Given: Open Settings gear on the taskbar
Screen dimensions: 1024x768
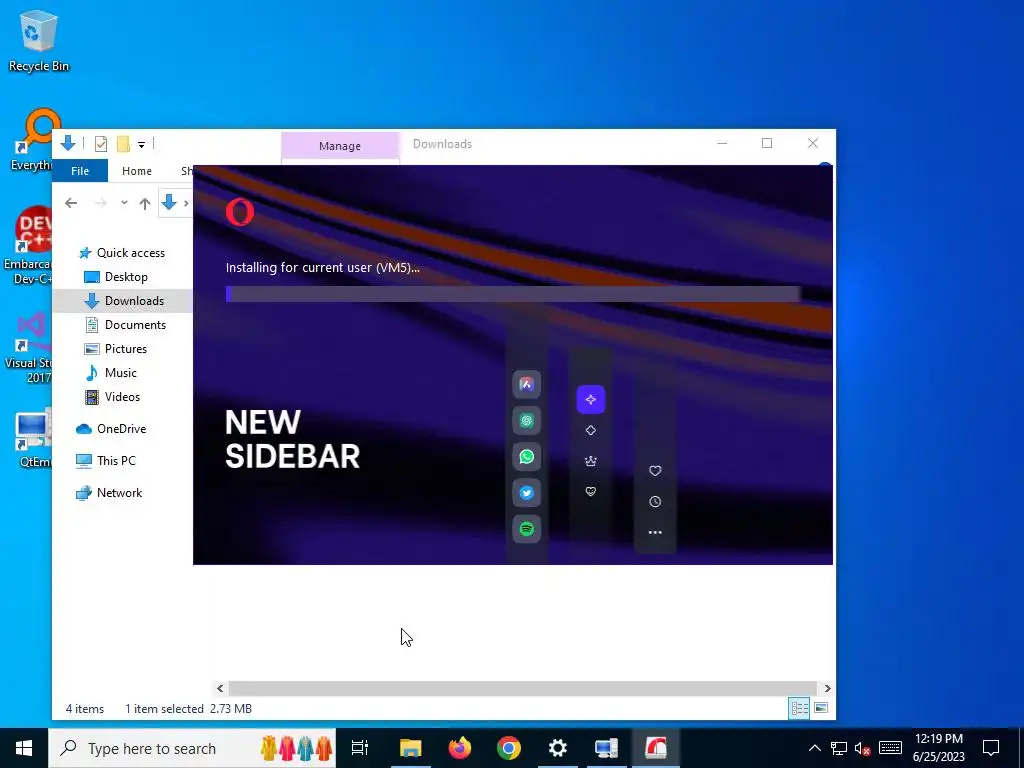Looking at the screenshot, I should [558, 748].
